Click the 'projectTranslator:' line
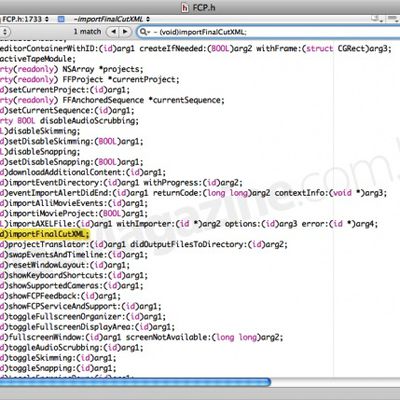400x400 pixels. pyautogui.click(x=144, y=245)
